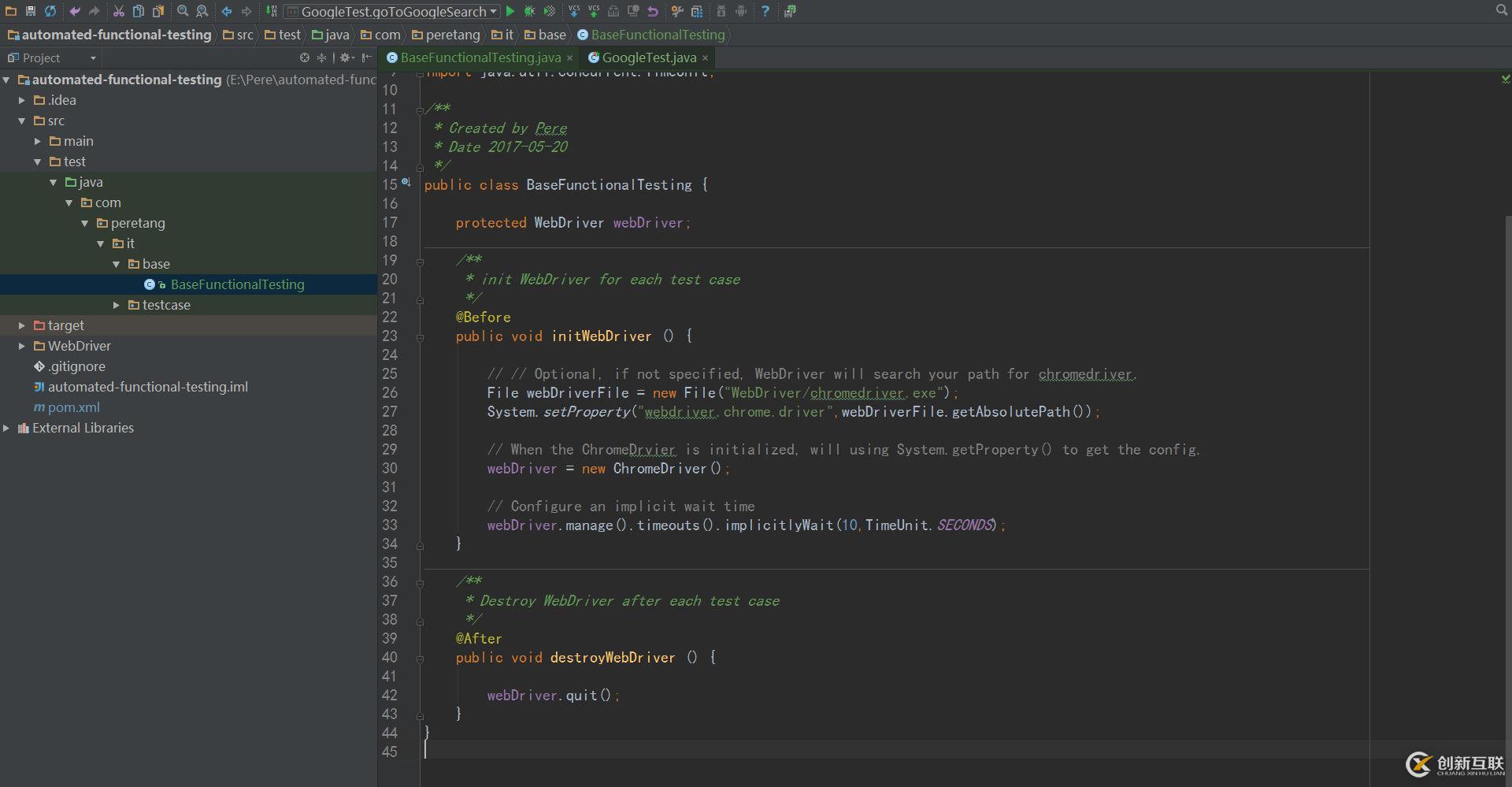Collapse the automated-functional-testing root node
Screen dimensions: 1512x787
[x=6, y=80]
